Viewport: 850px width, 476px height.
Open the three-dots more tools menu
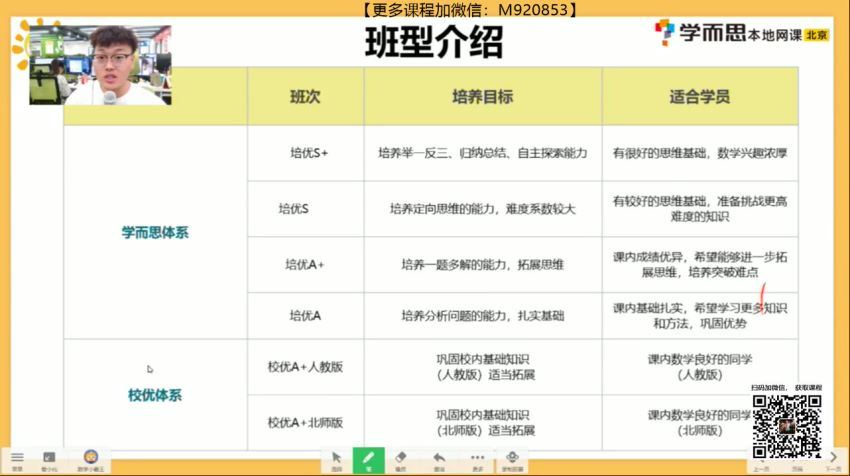pyautogui.click(x=478, y=460)
